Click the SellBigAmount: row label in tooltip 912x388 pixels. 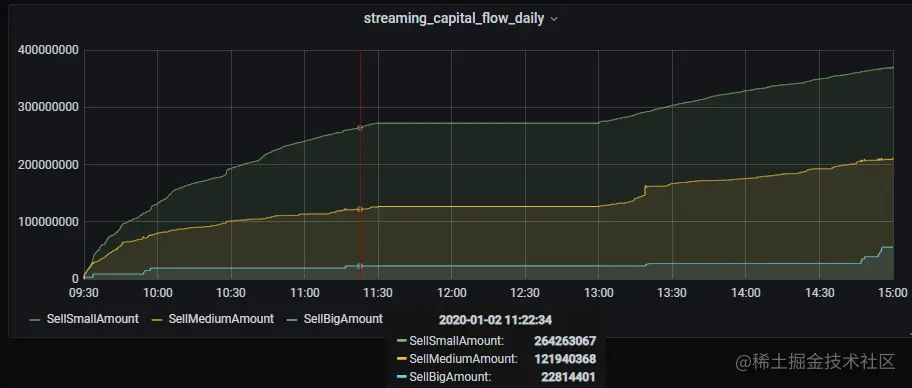[x=451, y=377]
